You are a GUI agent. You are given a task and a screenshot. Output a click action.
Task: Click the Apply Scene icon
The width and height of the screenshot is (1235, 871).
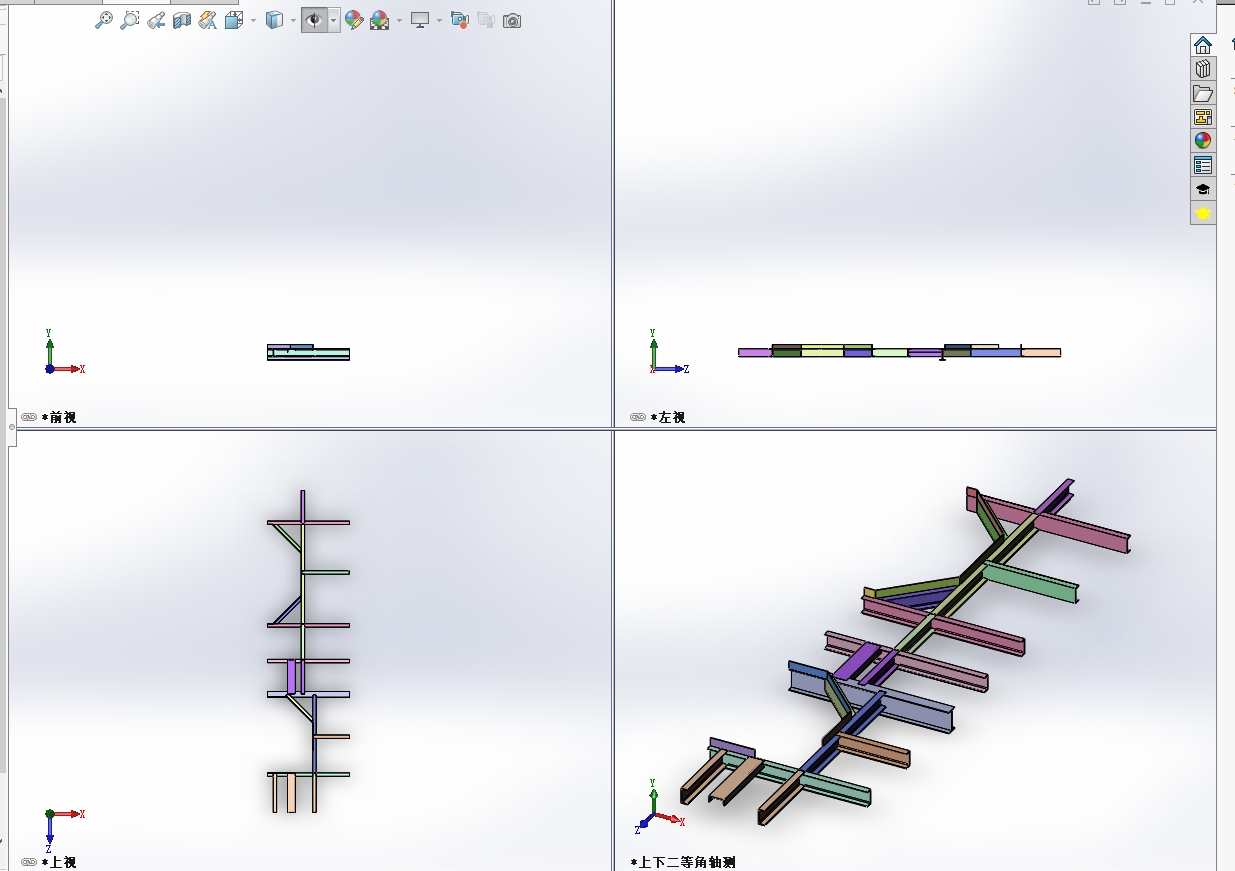(380, 20)
